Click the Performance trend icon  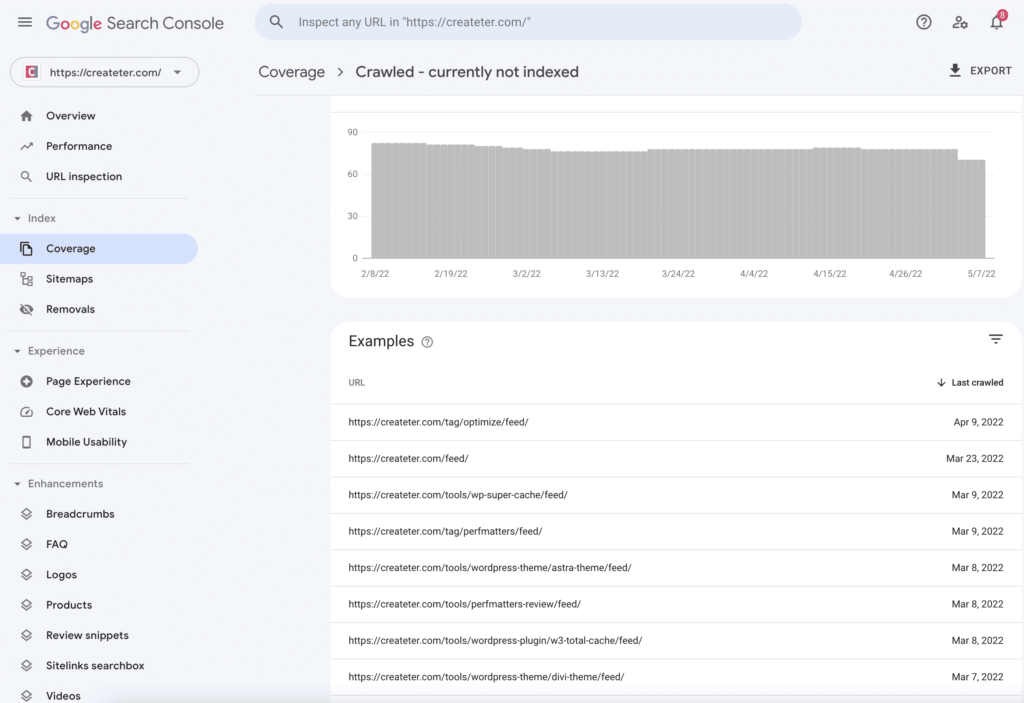point(26,146)
